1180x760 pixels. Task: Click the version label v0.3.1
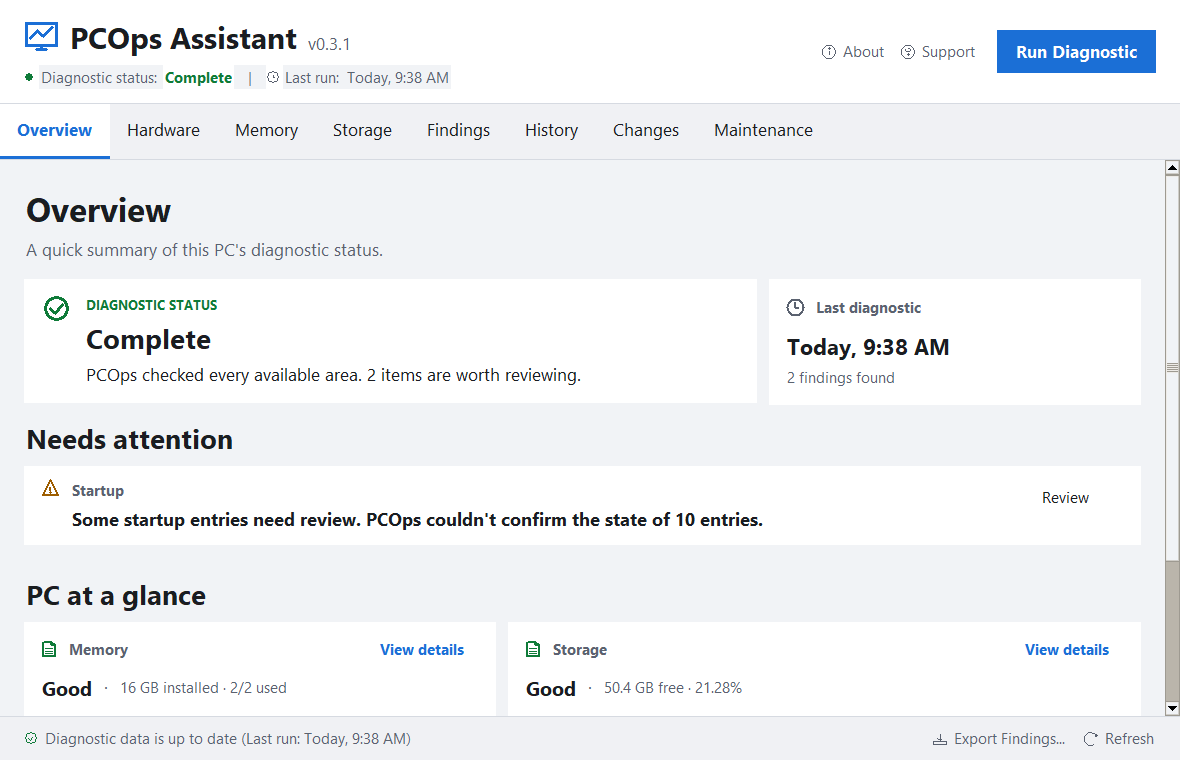[329, 44]
